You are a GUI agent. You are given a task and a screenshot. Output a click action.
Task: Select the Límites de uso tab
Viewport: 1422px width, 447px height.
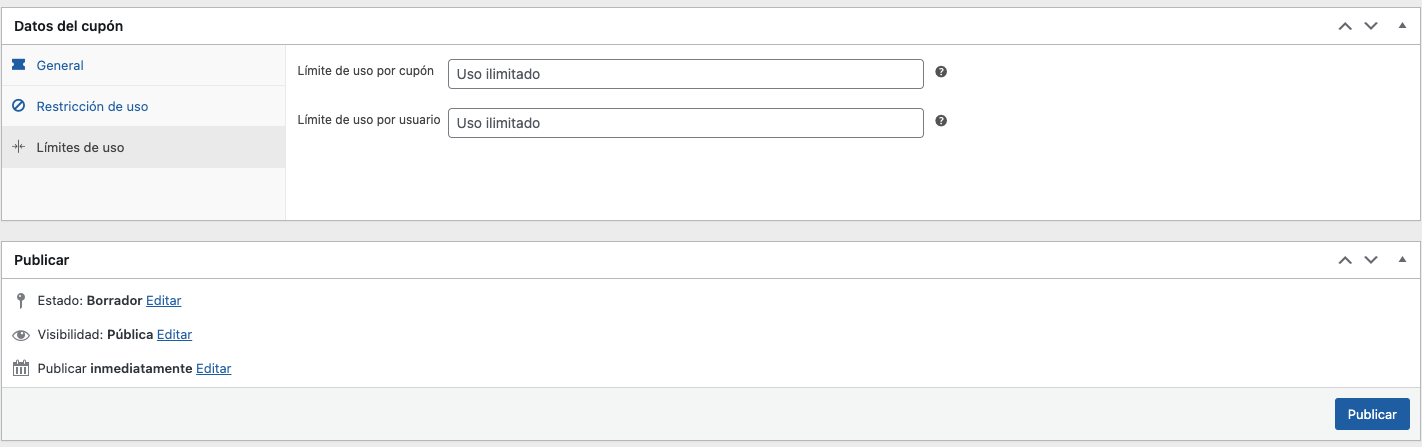click(x=80, y=147)
